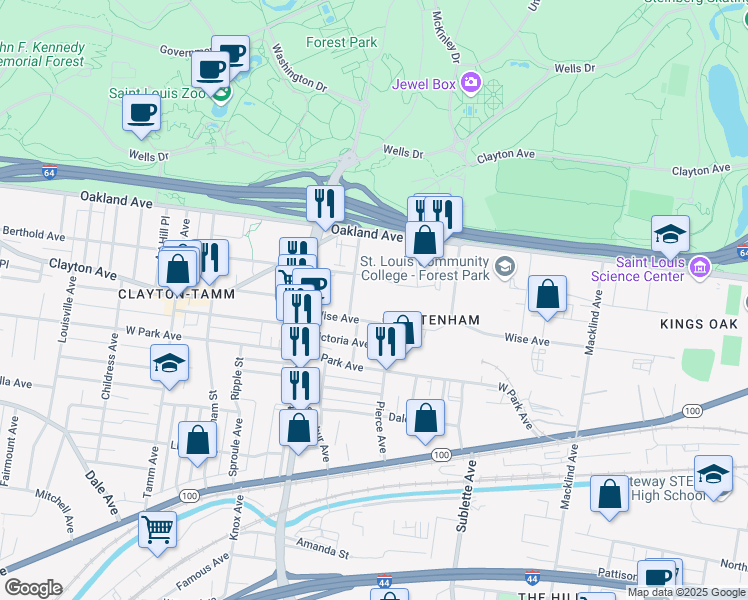Click the Route 100 shield near Sublette Ave
Viewport: 748px width, 600px height.
point(441,455)
